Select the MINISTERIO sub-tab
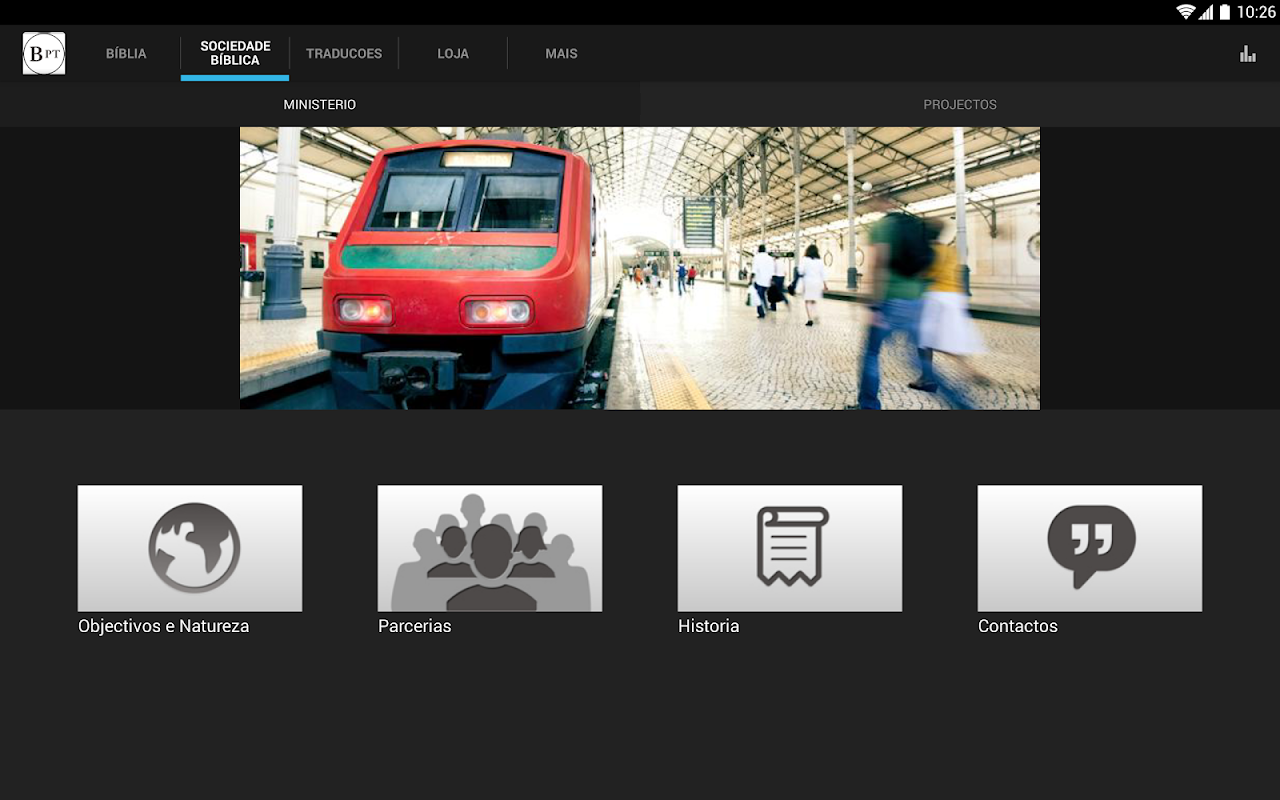The height and width of the screenshot is (800, 1280). pos(320,104)
